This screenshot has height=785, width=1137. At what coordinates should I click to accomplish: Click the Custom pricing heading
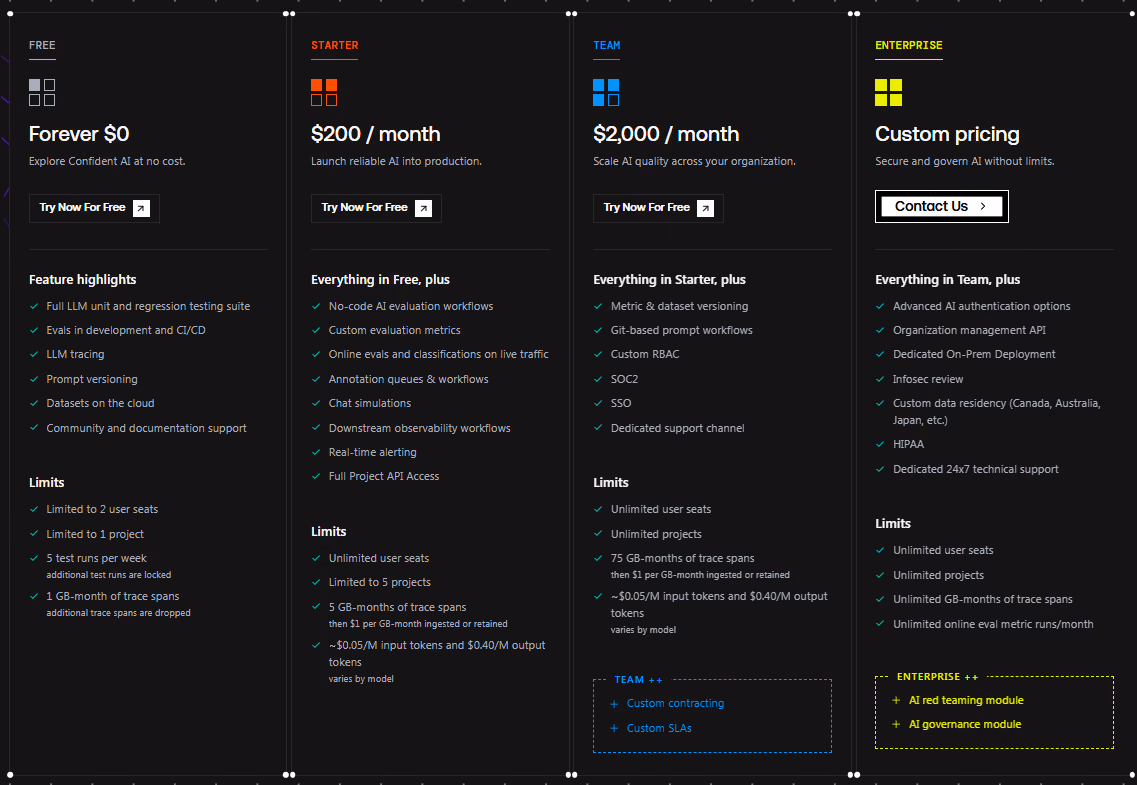coord(947,134)
